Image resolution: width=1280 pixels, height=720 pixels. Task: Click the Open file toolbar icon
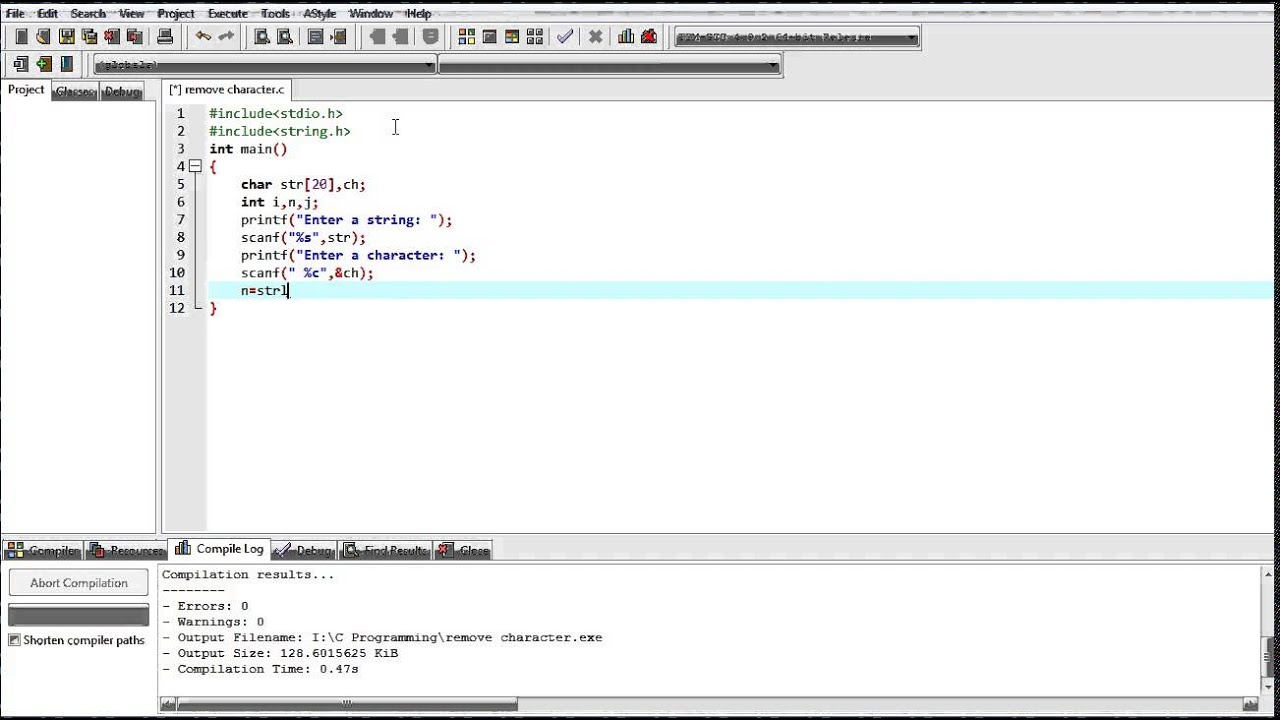43,37
